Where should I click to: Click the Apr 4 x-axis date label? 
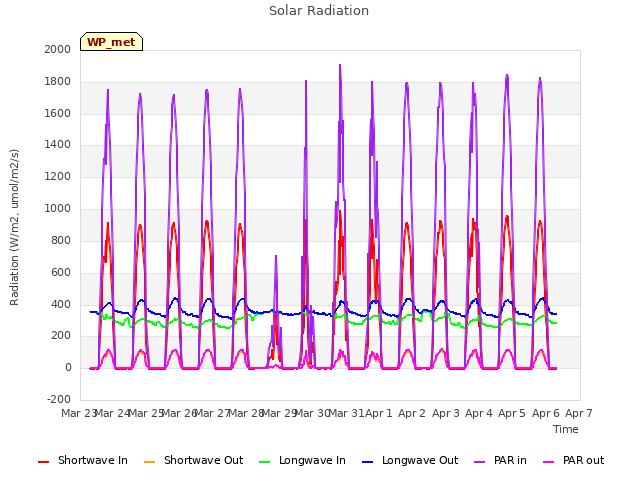[479, 413]
